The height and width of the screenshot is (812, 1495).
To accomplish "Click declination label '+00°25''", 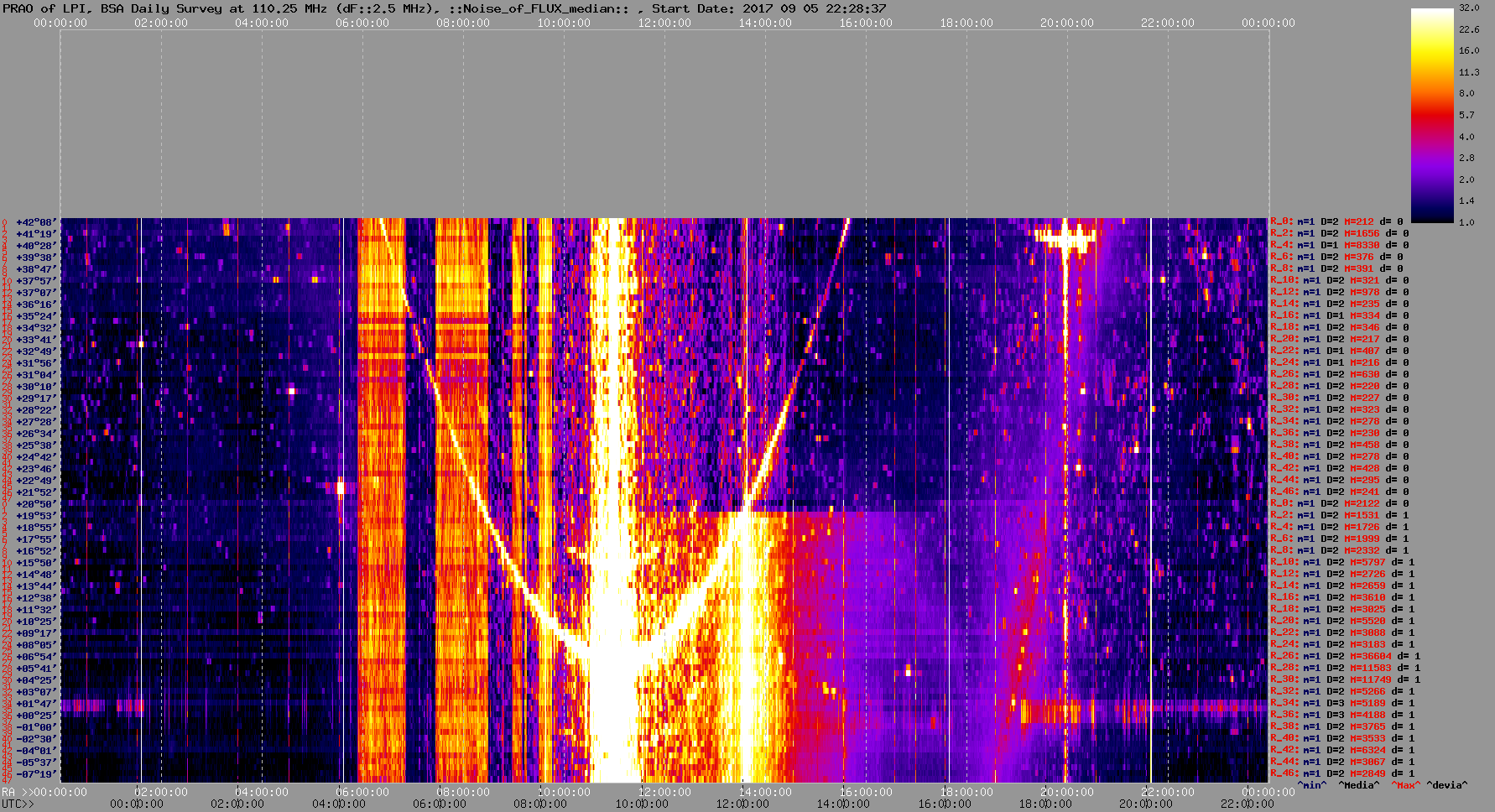I will [36, 716].
